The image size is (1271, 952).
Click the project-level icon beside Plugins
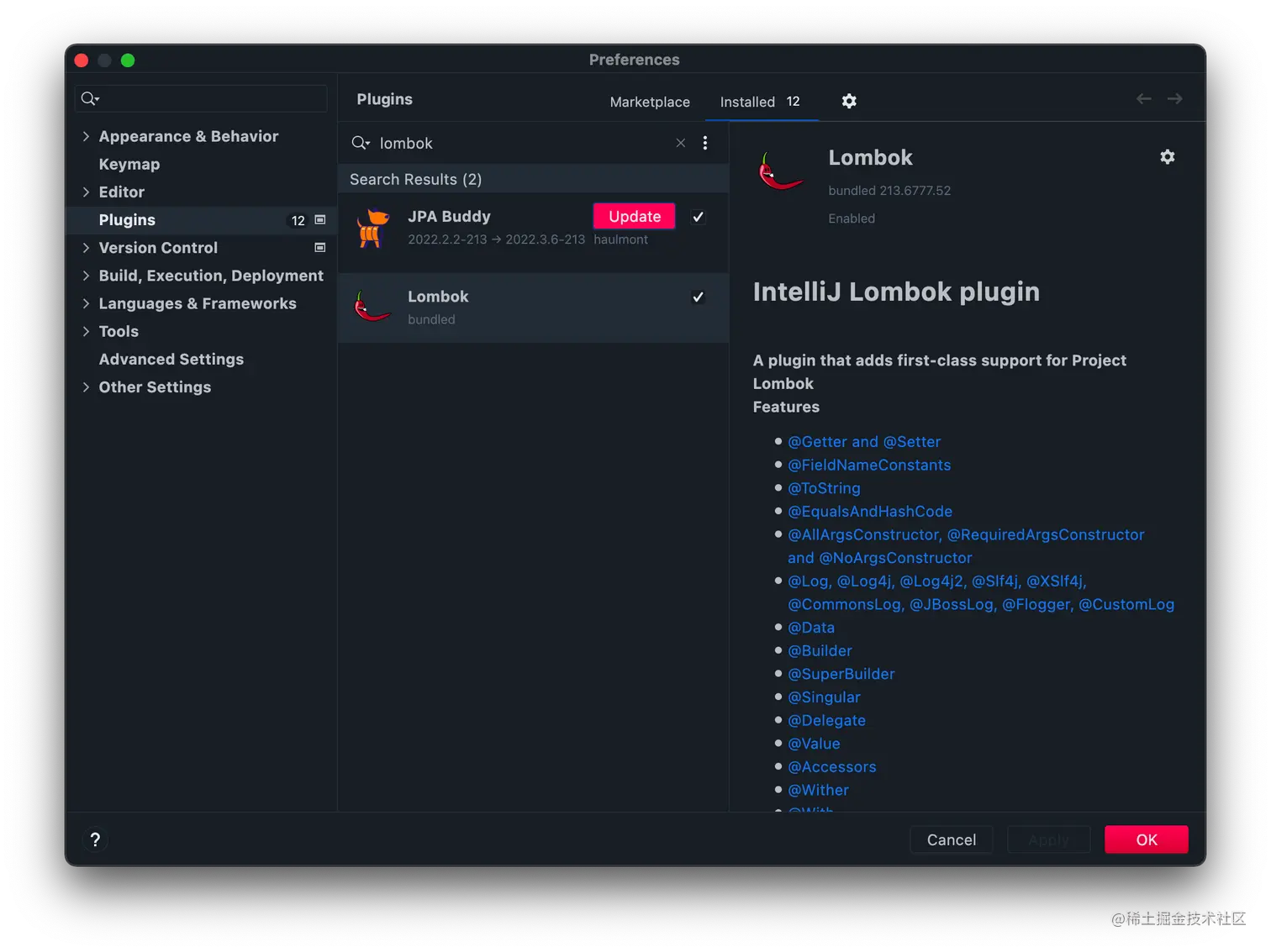tap(320, 220)
